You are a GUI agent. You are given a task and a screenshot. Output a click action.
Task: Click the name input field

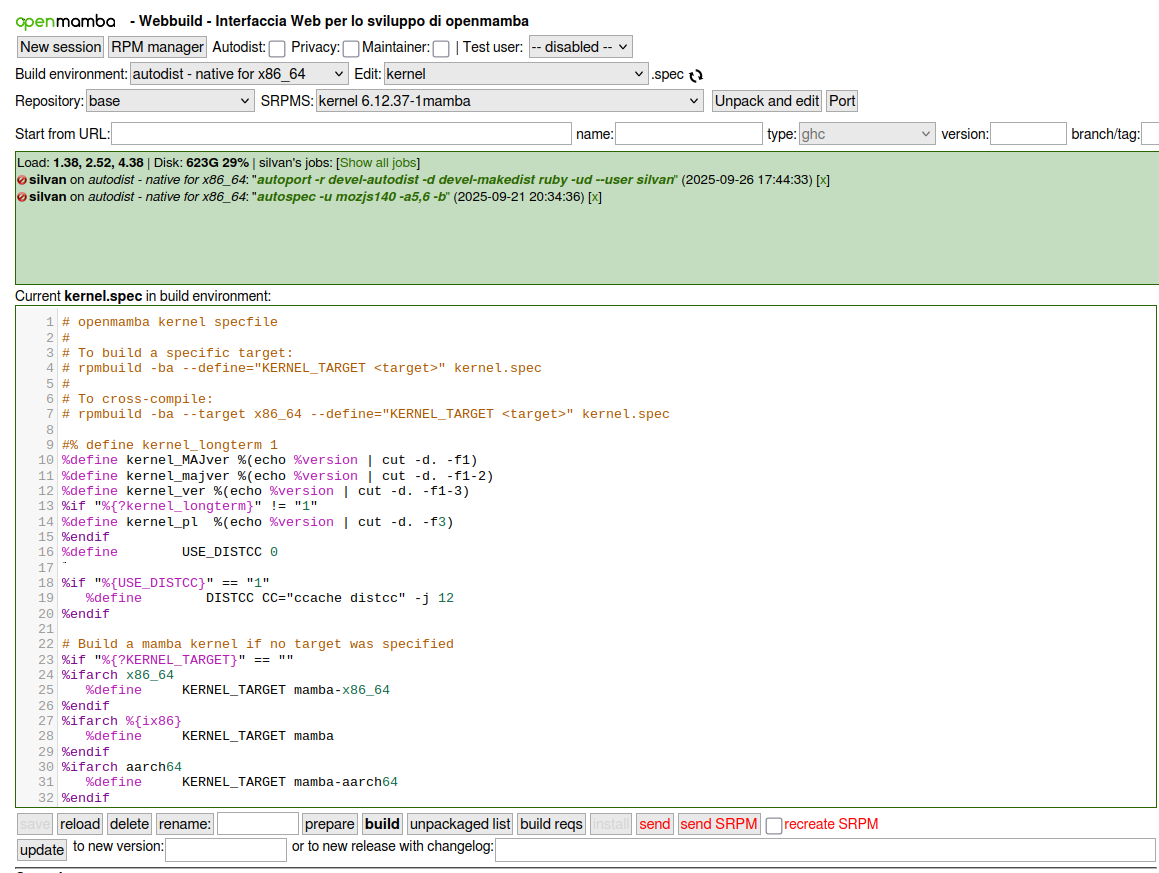pyautogui.click(x=689, y=134)
